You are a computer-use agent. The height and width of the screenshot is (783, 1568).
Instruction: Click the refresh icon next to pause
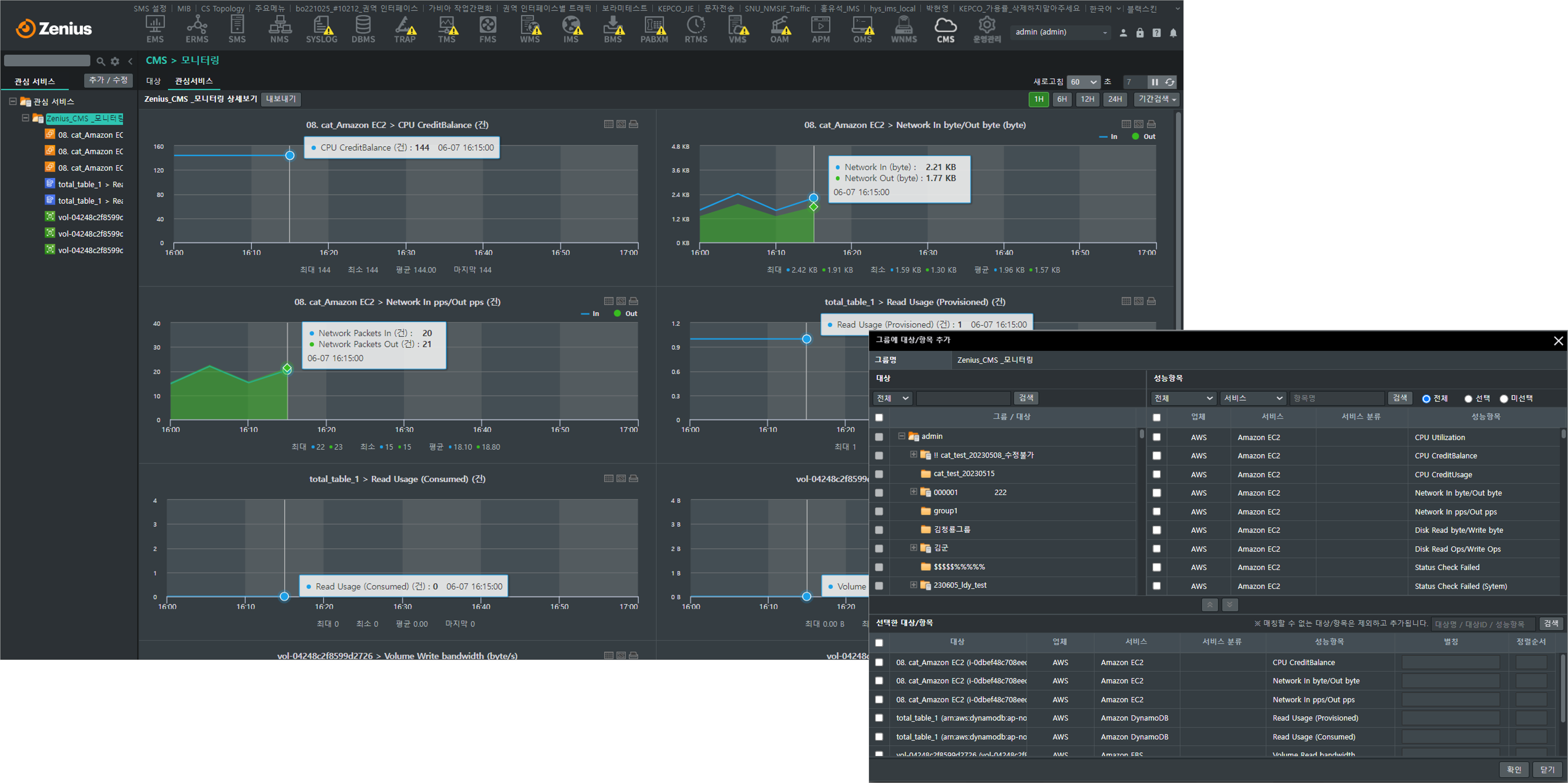1169,82
